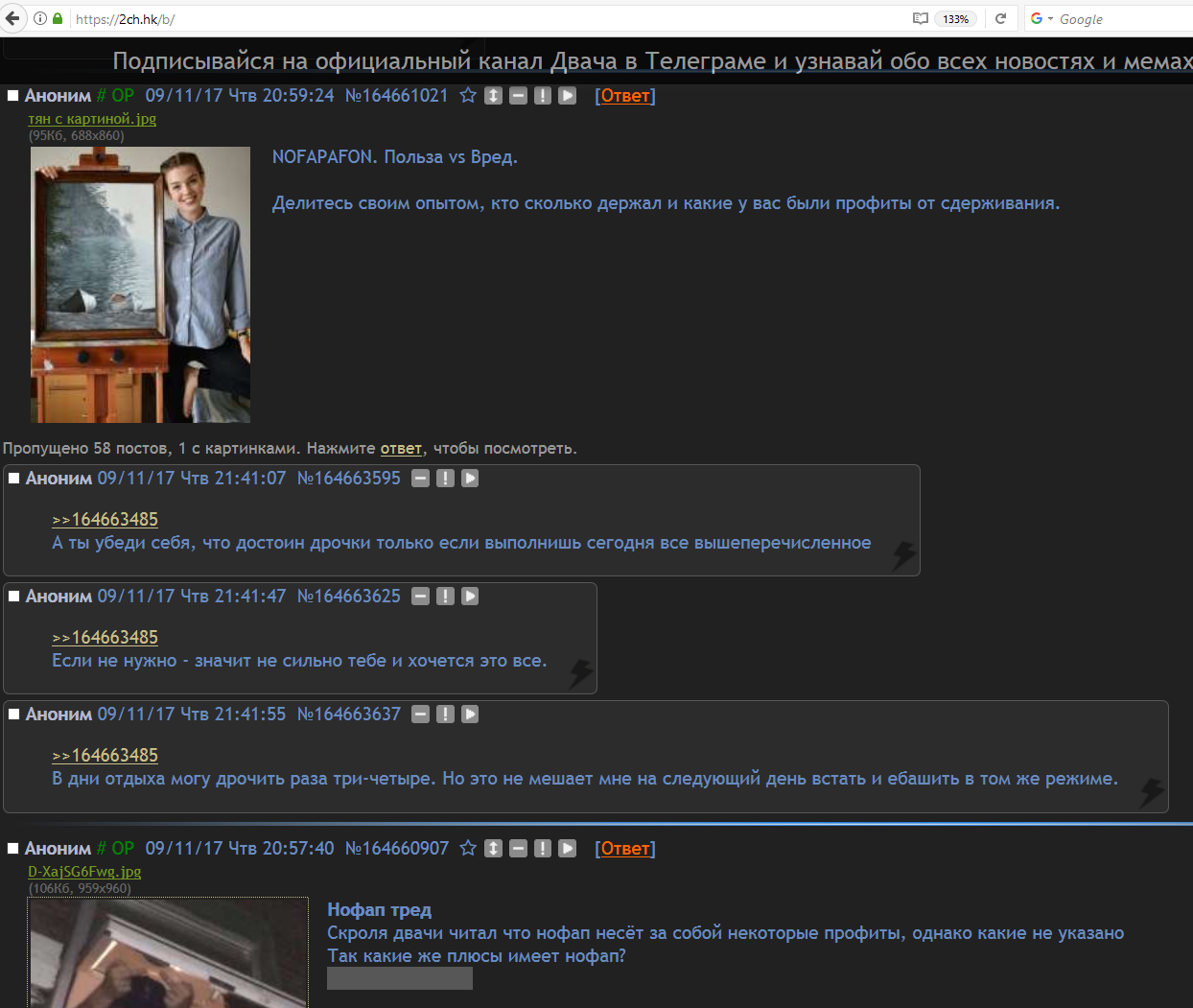Favorite thread №164661021 with the star icon
1193x1008 pixels.
468,95
